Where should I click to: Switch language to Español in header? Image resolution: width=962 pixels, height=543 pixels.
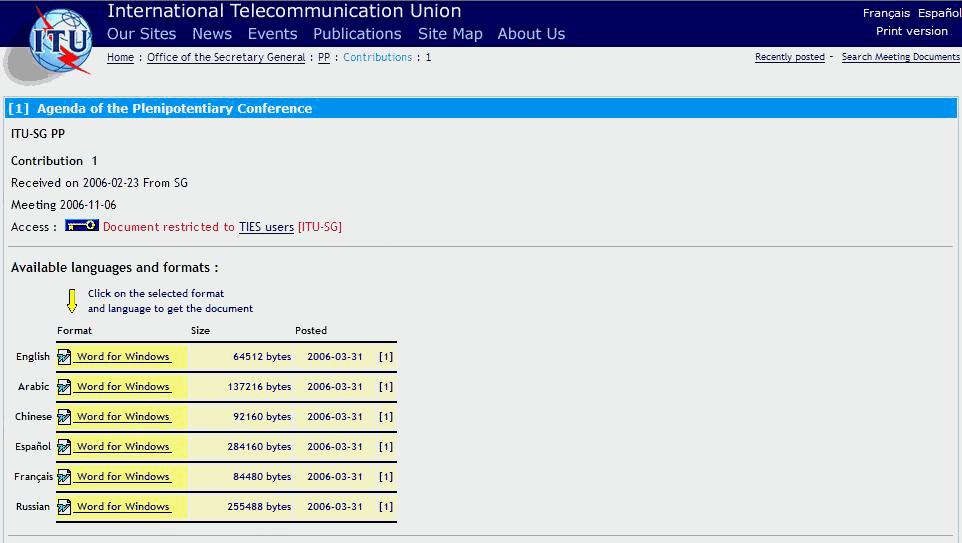(x=939, y=13)
